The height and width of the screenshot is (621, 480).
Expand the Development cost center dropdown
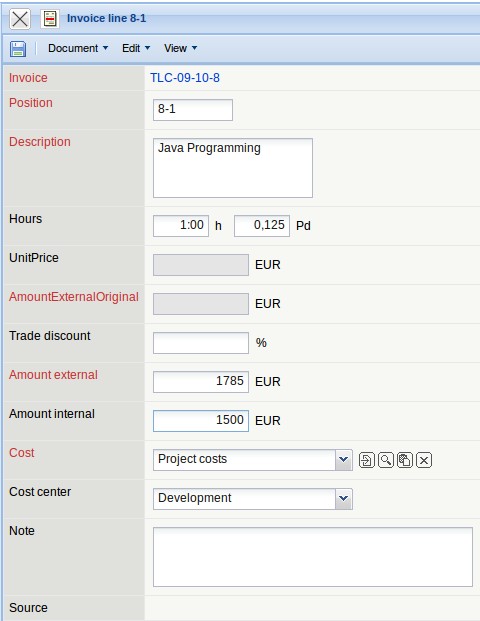343,499
